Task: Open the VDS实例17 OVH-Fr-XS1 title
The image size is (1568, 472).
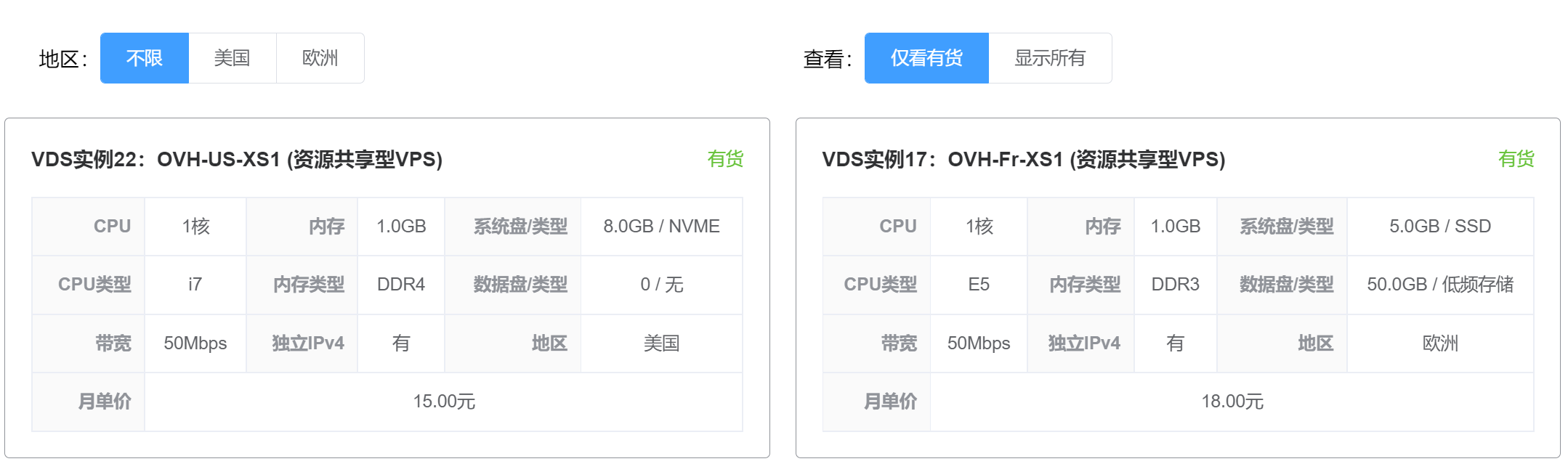Action: pos(1024,159)
